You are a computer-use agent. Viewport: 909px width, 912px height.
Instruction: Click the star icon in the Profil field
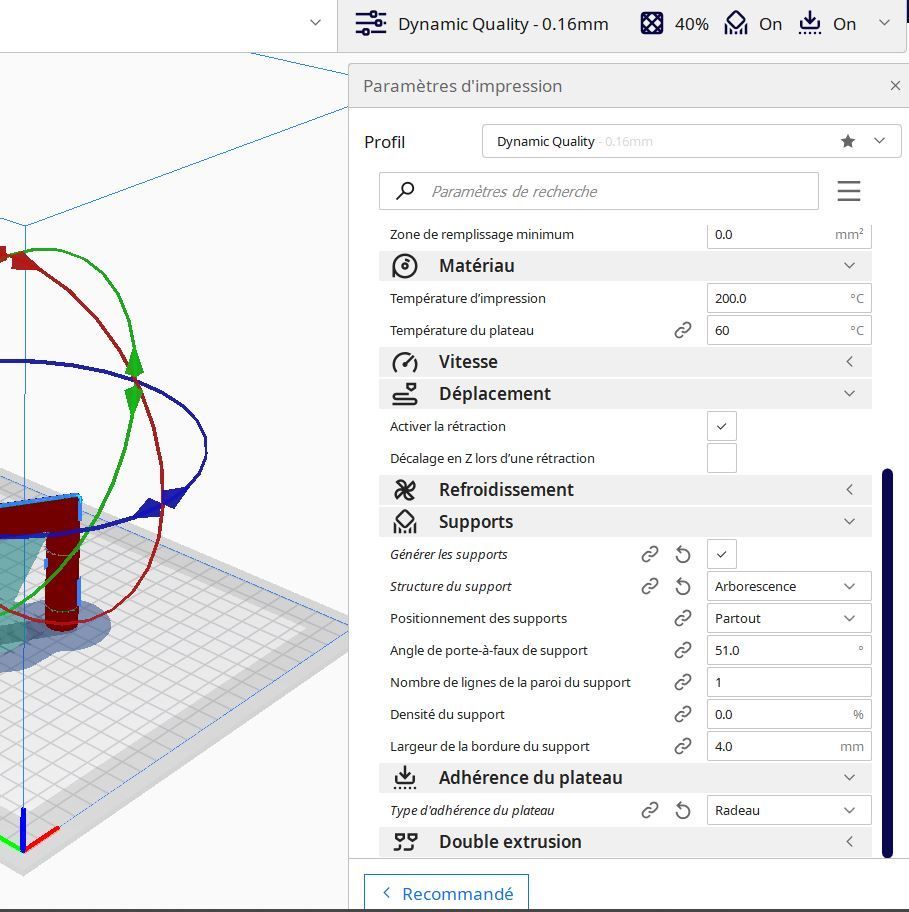(x=848, y=141)
